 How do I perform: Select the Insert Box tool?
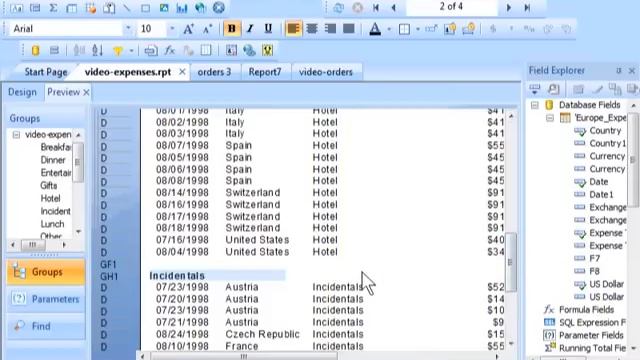coord(145,8)
